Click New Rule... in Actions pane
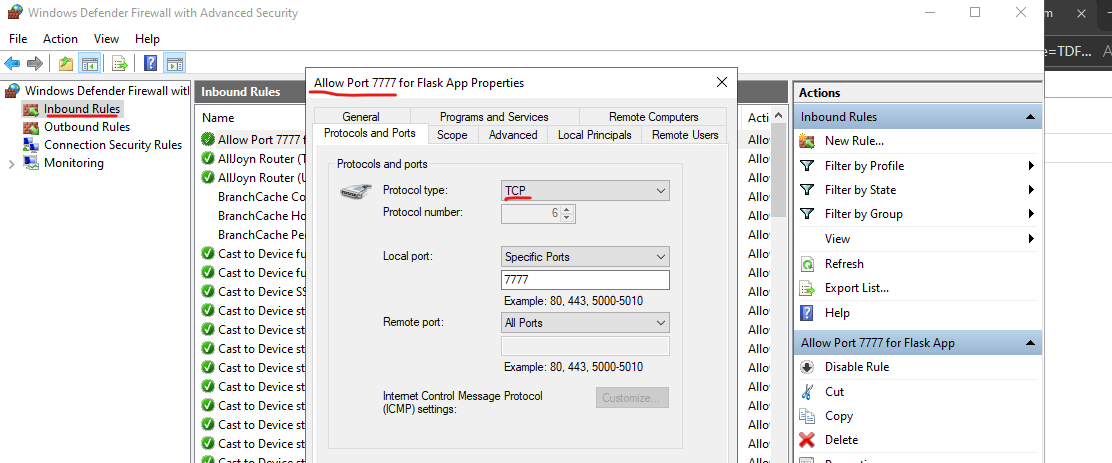1112x463 pixels. (854, 141)
